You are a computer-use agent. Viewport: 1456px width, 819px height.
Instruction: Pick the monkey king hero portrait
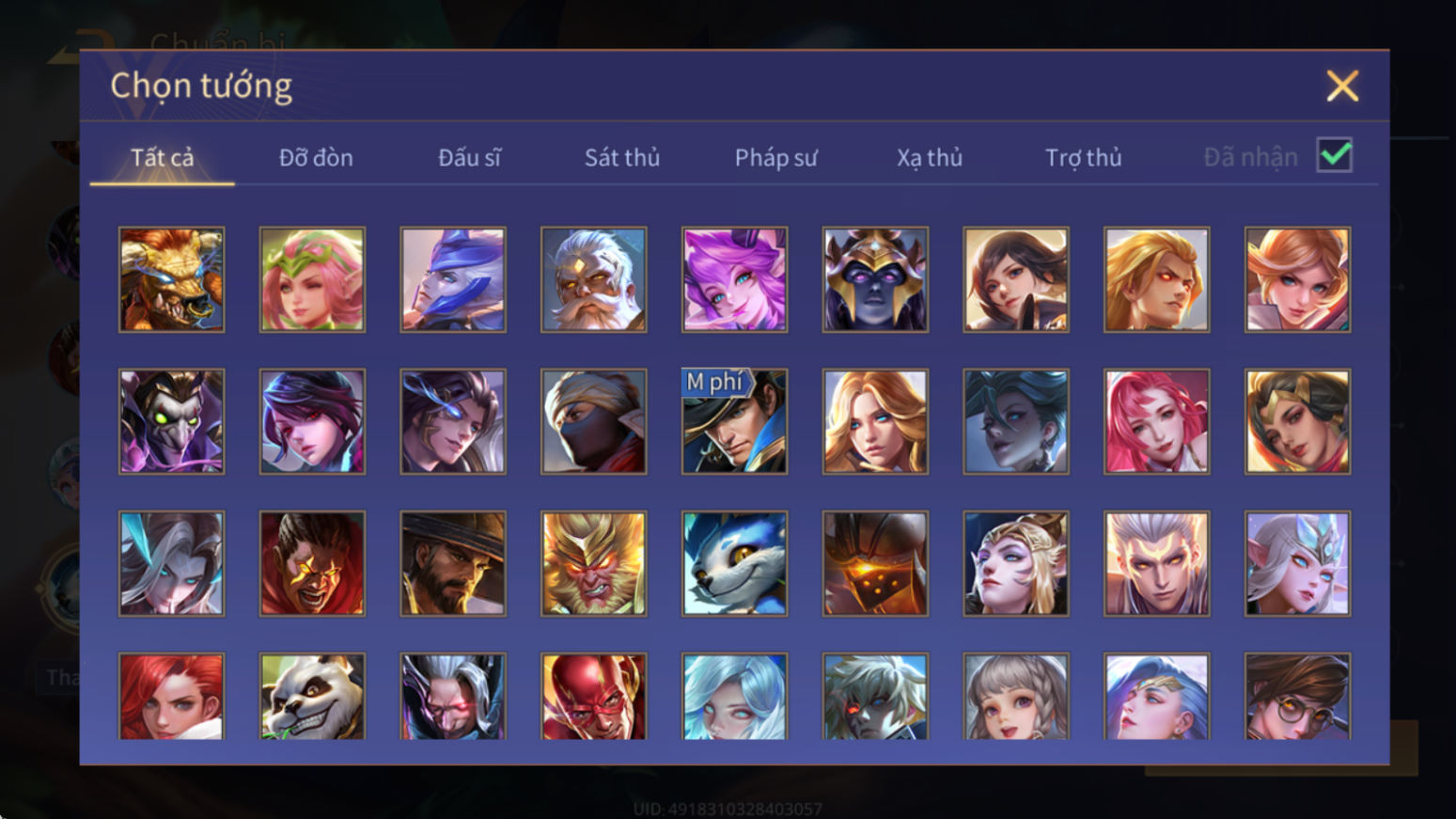(593, 563)
